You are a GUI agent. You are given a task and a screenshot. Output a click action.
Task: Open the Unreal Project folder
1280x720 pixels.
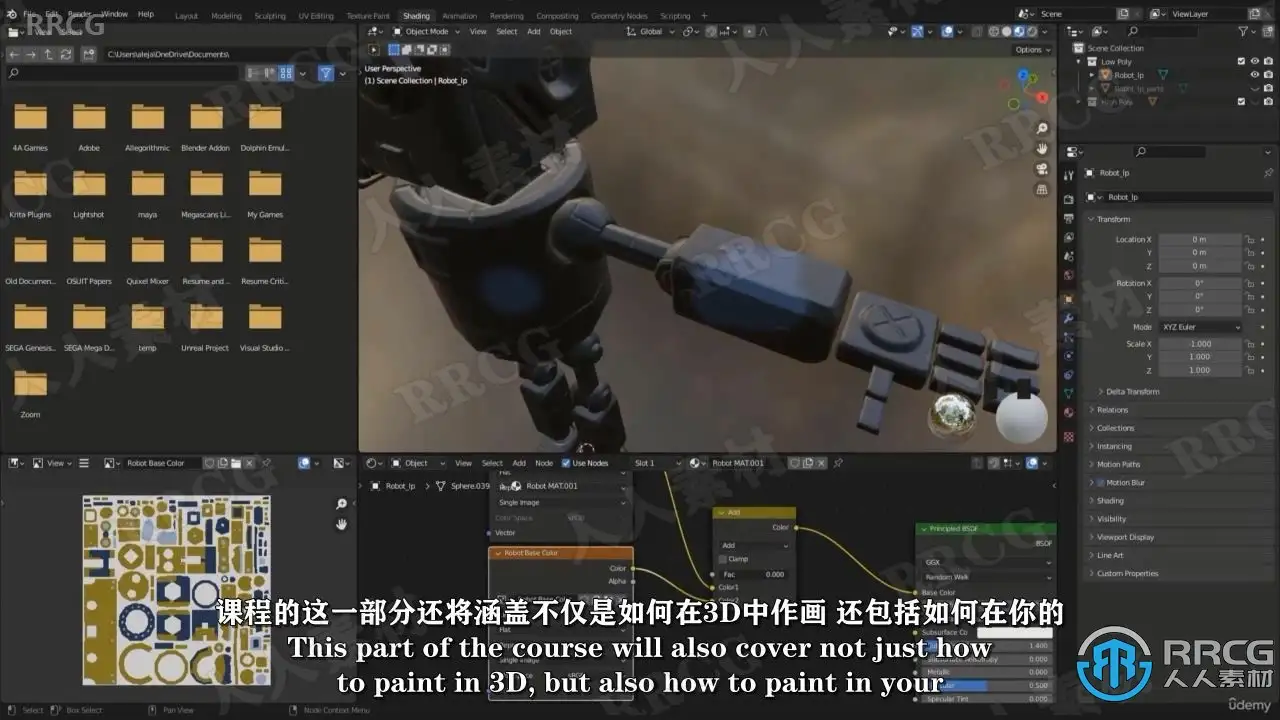206,327
